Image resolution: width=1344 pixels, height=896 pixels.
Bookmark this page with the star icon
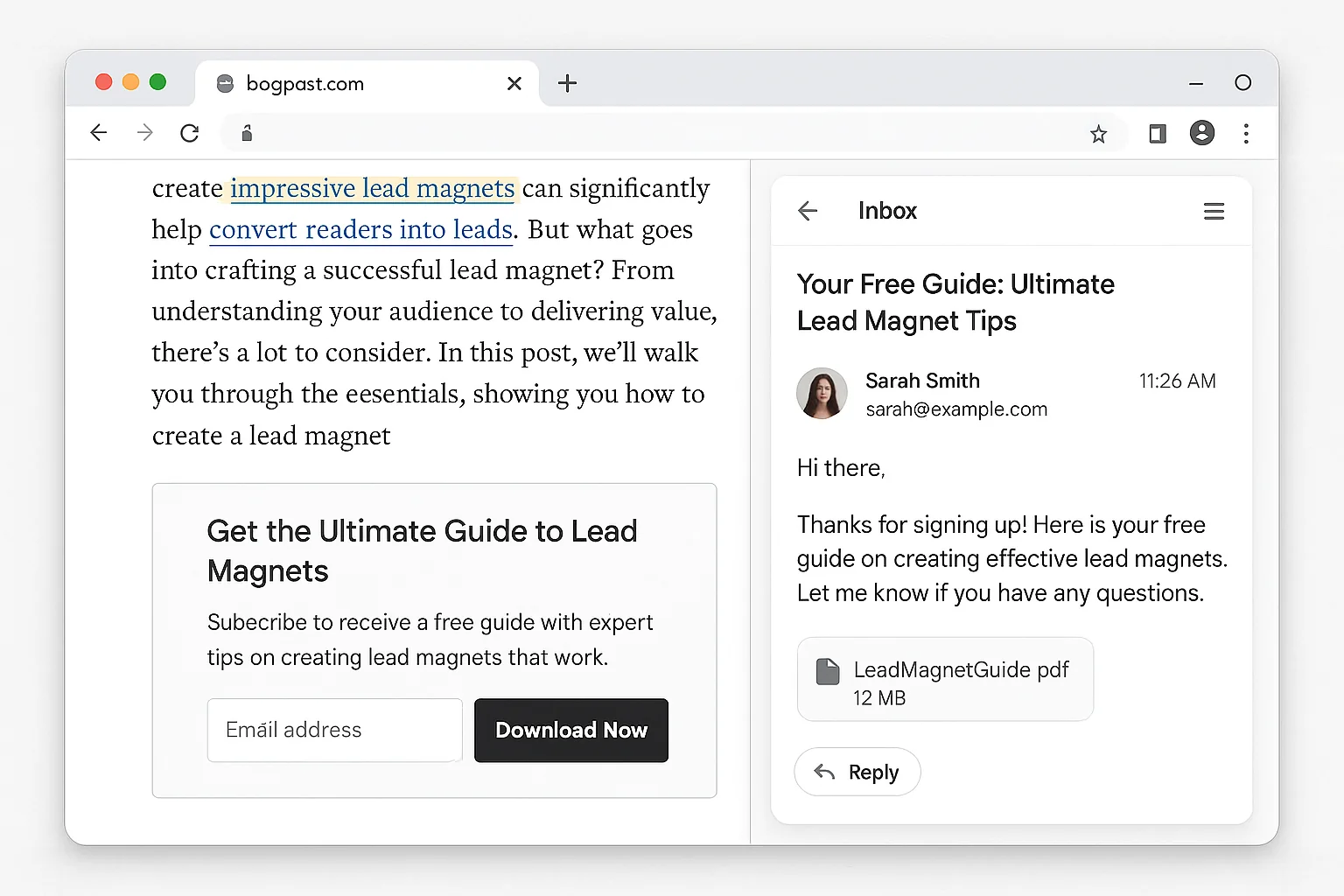[1098, 133]
